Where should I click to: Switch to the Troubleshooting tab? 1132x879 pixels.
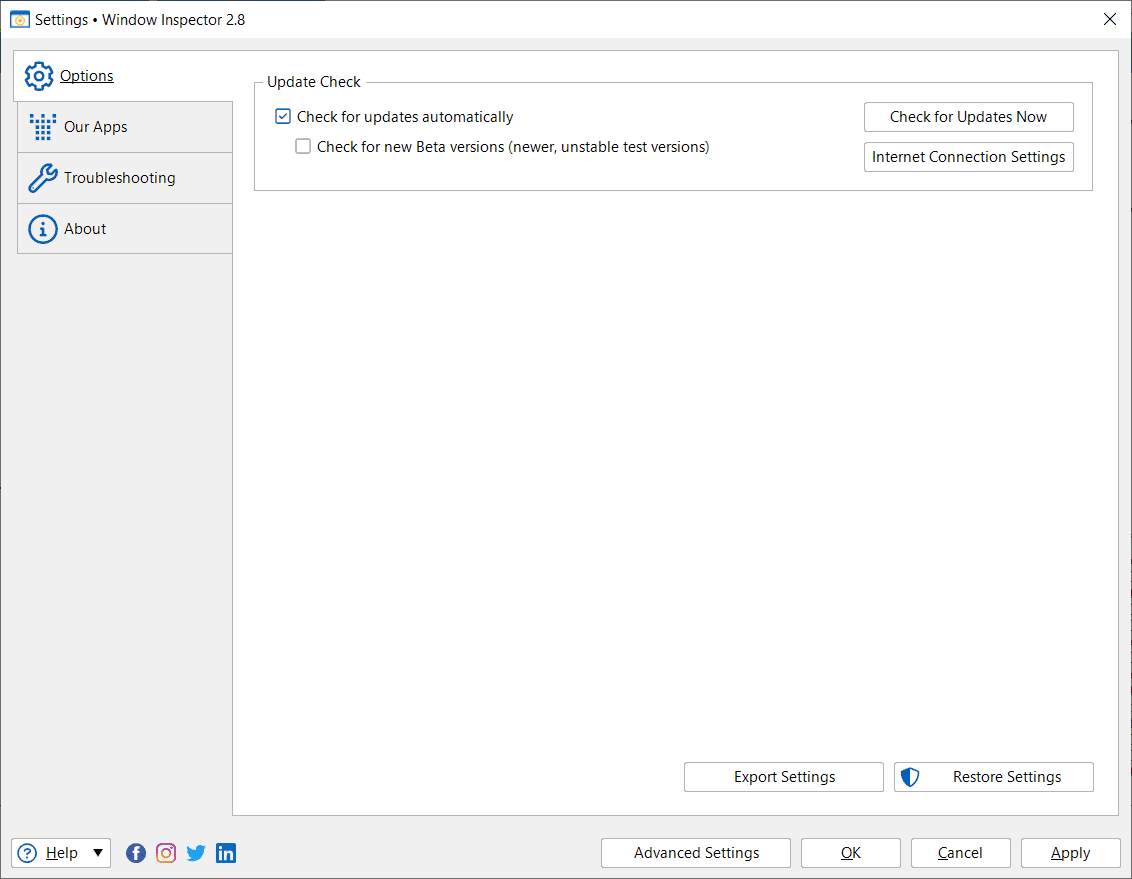click(125, 178)
